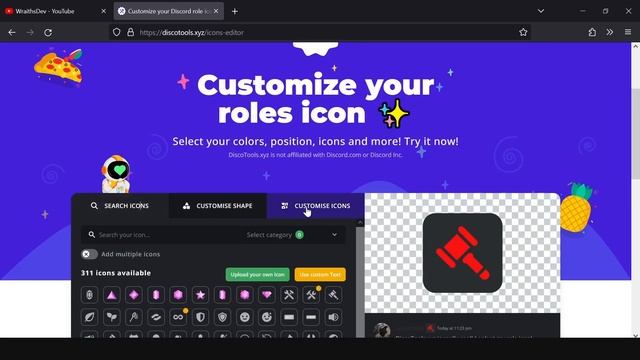
Task: Select the shield with inner emblem icon
Action: click(x=222, y=317)
